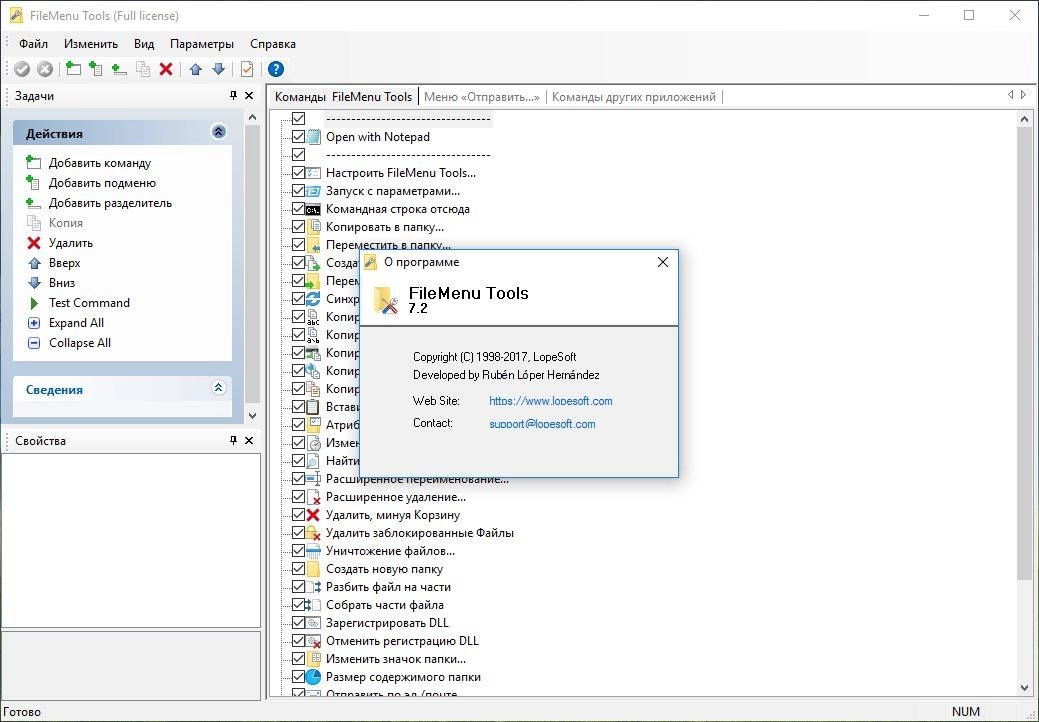
Task: Toggle the Собрать части файла checkbox
Action: coord(298,605)
